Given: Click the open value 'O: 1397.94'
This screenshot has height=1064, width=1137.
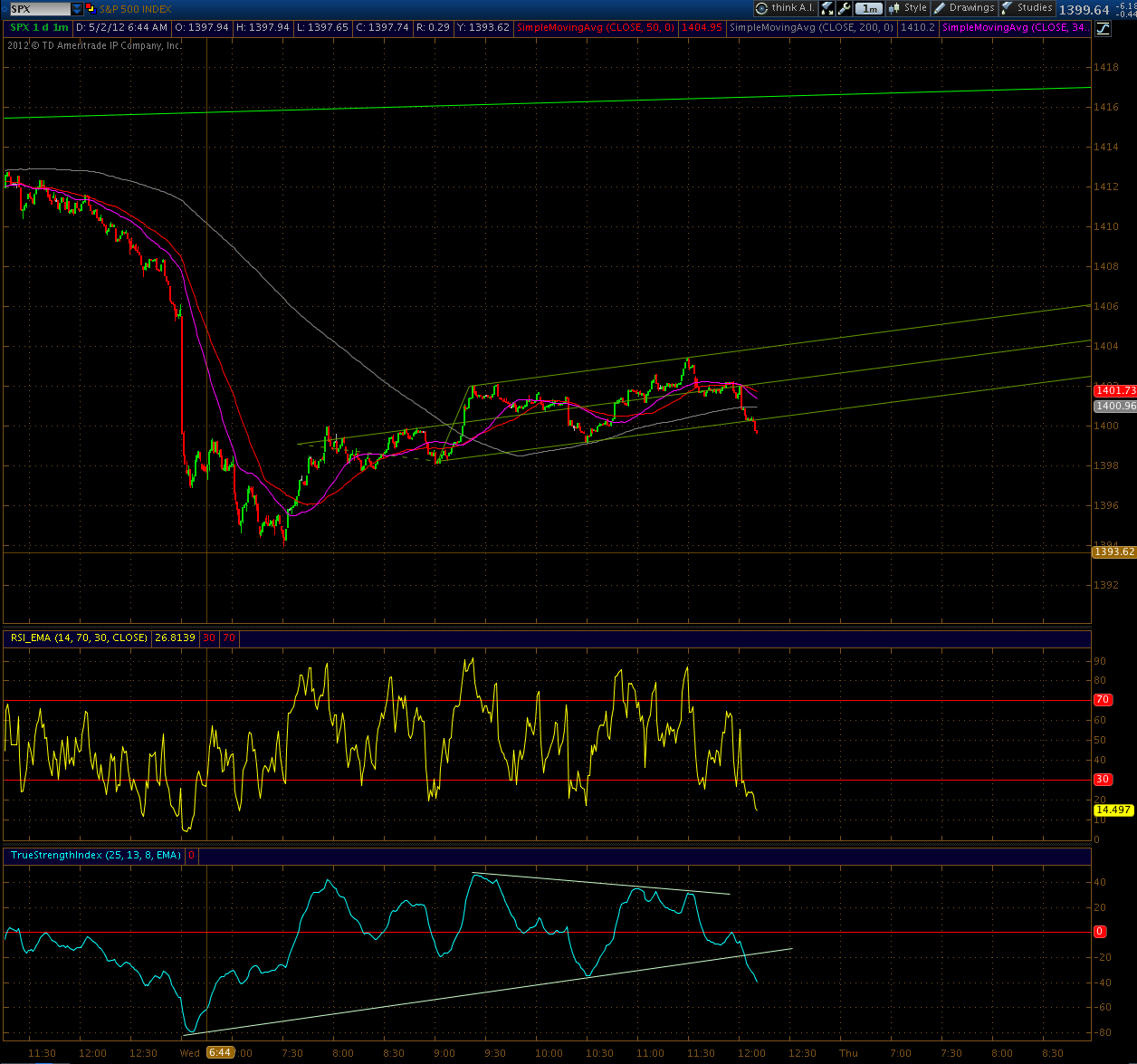Looking at the screenshot, I should [202, 28].
